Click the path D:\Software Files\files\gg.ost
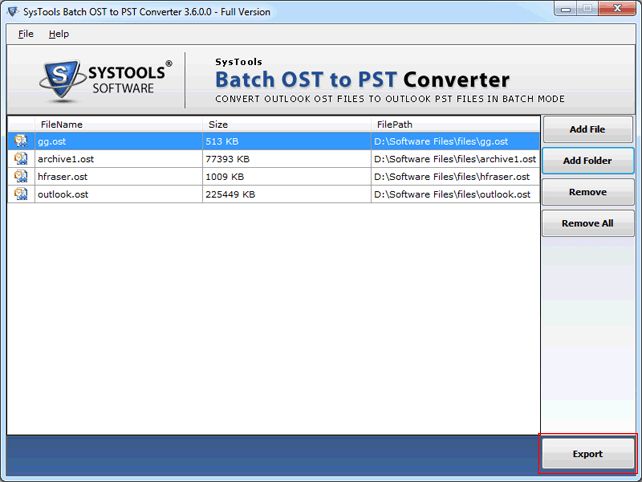642x482 pixels. point(441,142)
